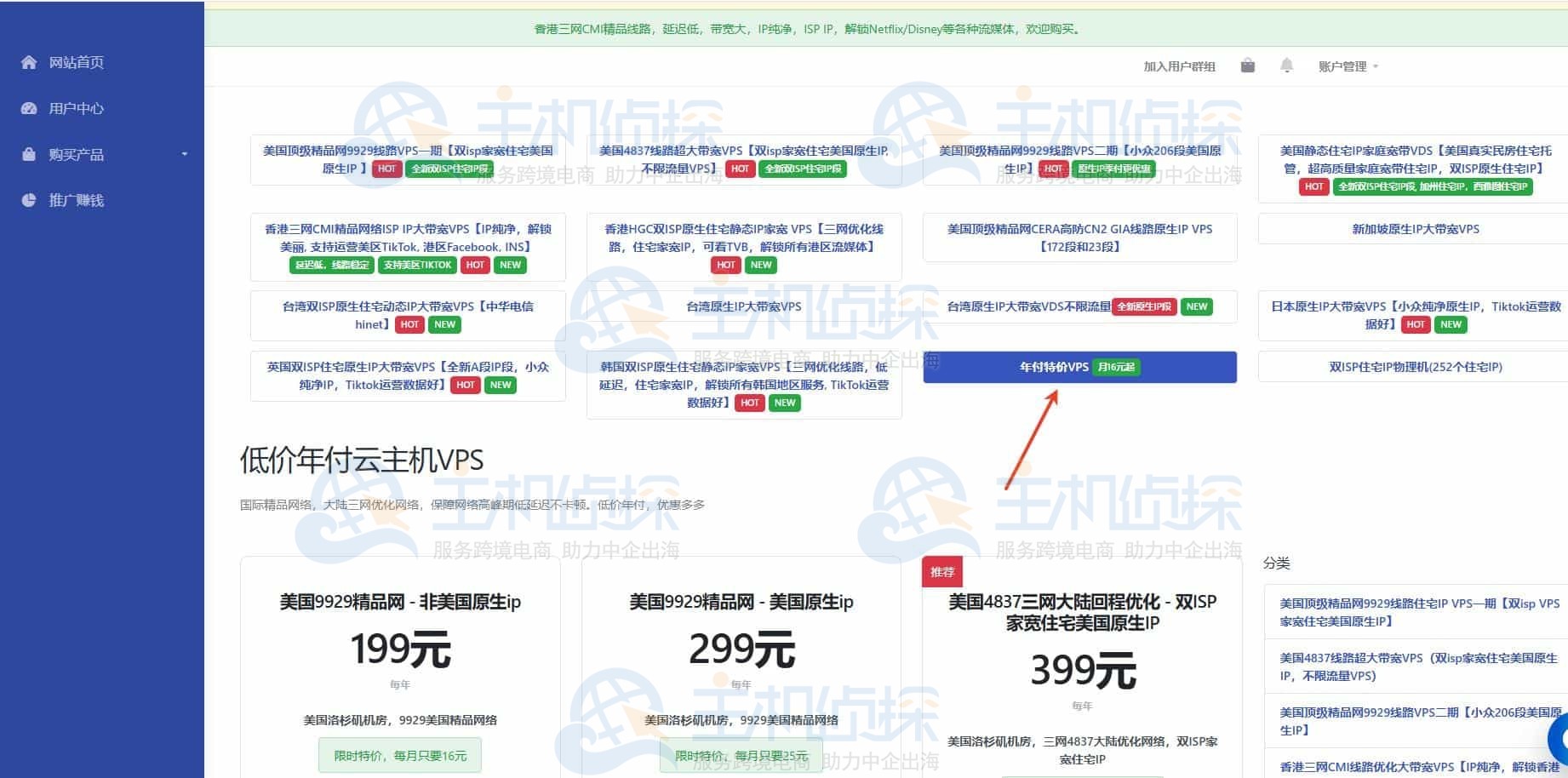The height and width of the screenshot is (778, 1568).
Task: Select 美国顶级精品网CERA高防CN2 GIA category
Action: (x=1079, y=237)
